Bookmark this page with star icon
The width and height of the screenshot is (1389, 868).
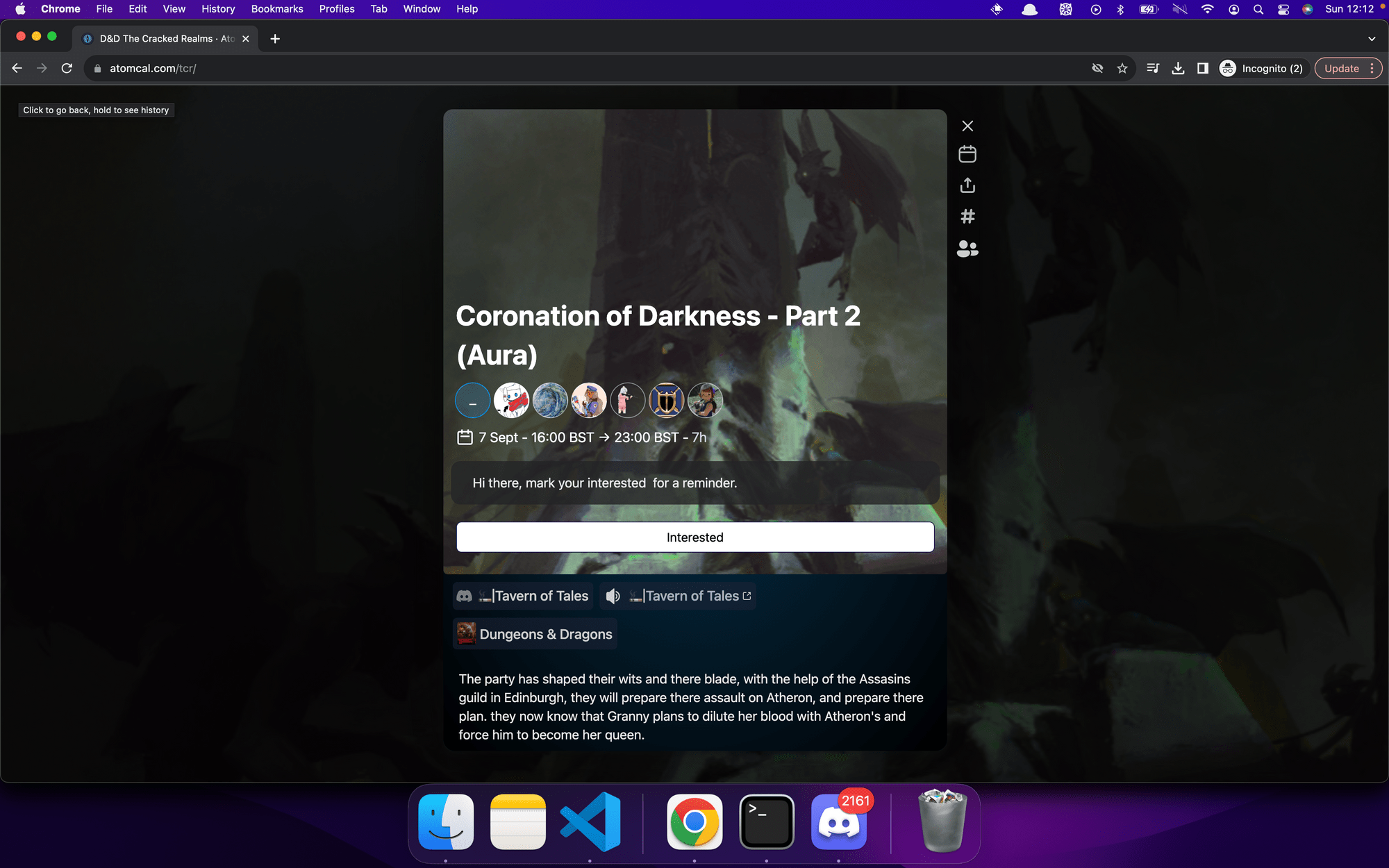(1122, 68)
